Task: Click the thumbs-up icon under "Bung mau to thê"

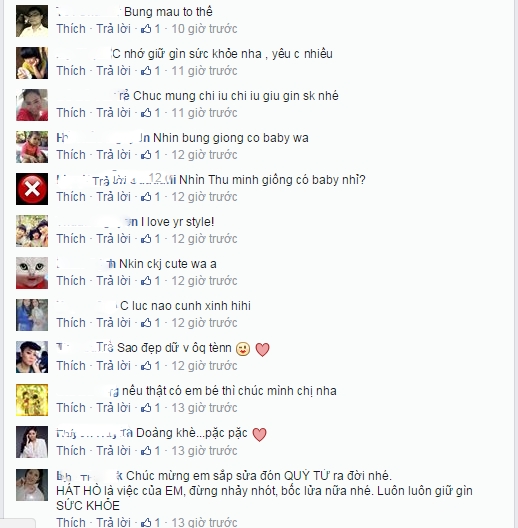Action: (146, 29)
